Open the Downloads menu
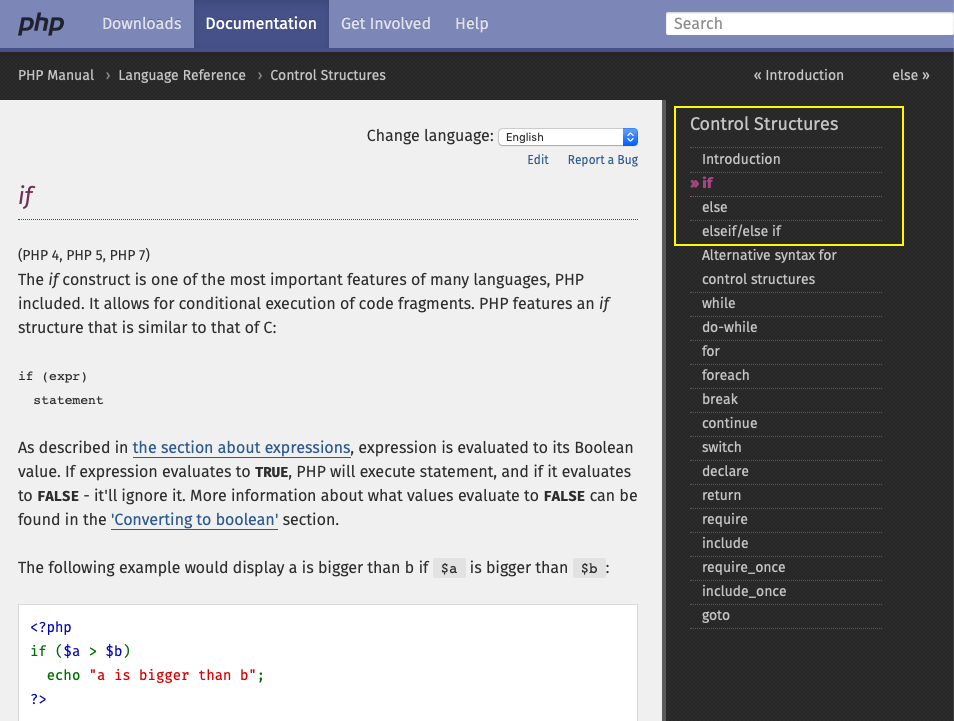Screen dimensions: 954x721 click(x=142, y=24)
